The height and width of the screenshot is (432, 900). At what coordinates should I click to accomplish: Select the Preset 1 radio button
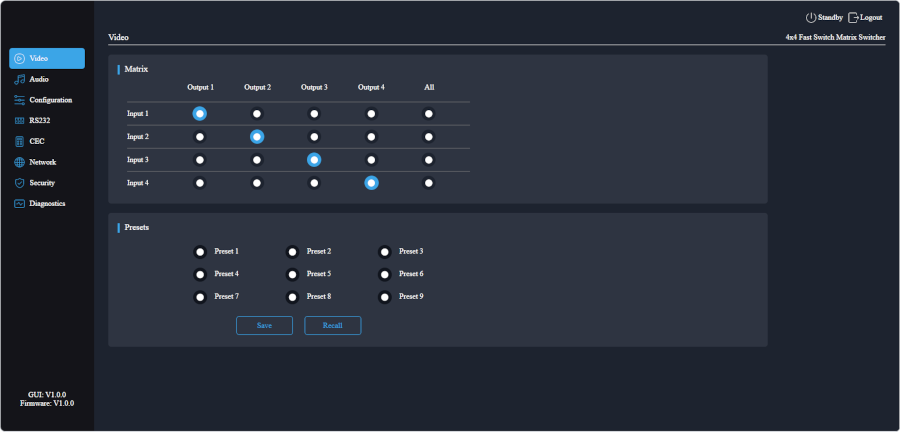click(200, 252)
